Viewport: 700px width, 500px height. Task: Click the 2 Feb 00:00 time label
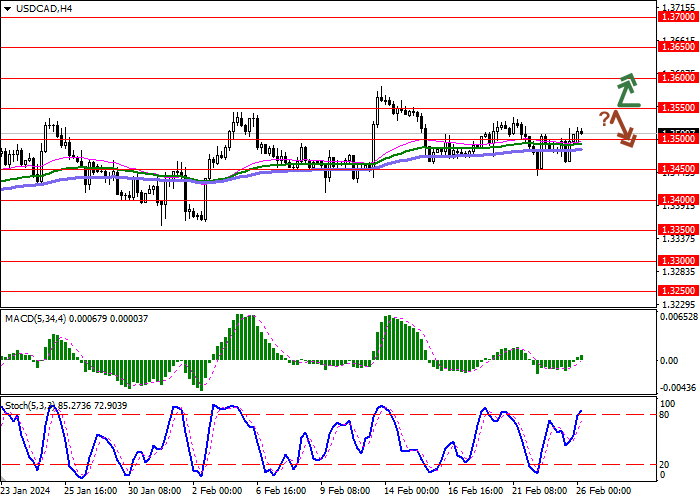click(x=218, y=491)
